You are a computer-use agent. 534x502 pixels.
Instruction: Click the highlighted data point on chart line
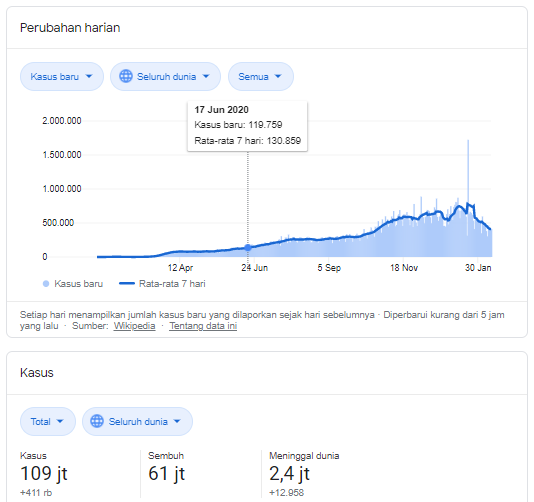pyautogui.click(x=248, y=248)
